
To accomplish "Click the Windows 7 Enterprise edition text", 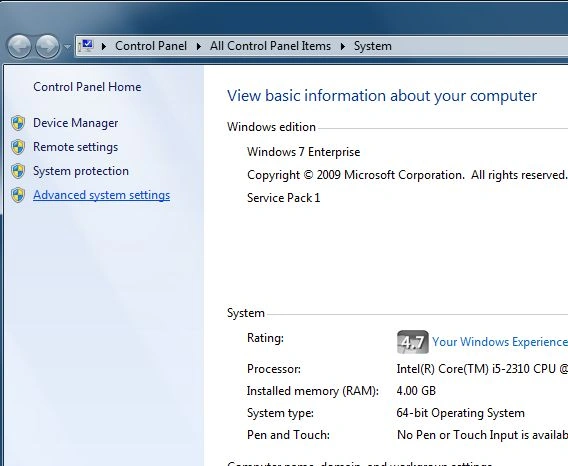I will tap(303, 152).
